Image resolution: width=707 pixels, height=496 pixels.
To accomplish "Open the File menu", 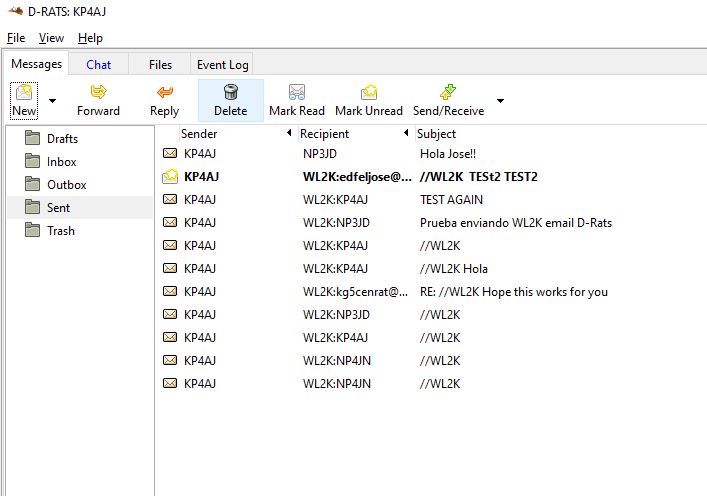I will 16,38.
